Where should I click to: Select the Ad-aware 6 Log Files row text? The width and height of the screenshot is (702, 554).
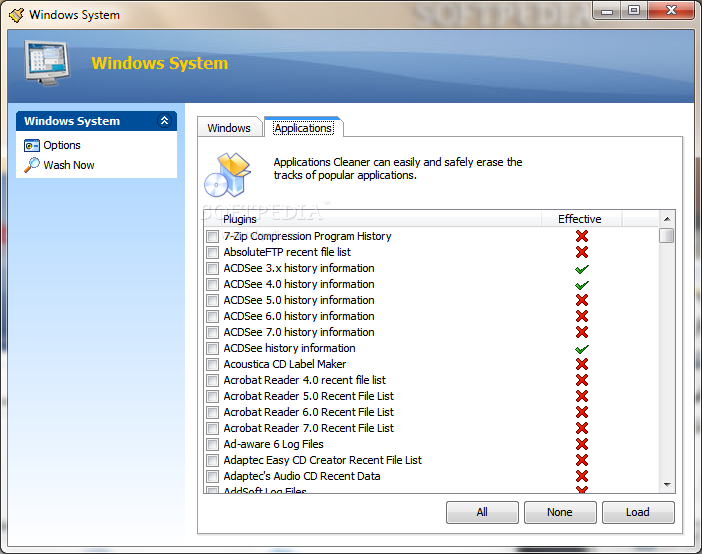[274, 444]
